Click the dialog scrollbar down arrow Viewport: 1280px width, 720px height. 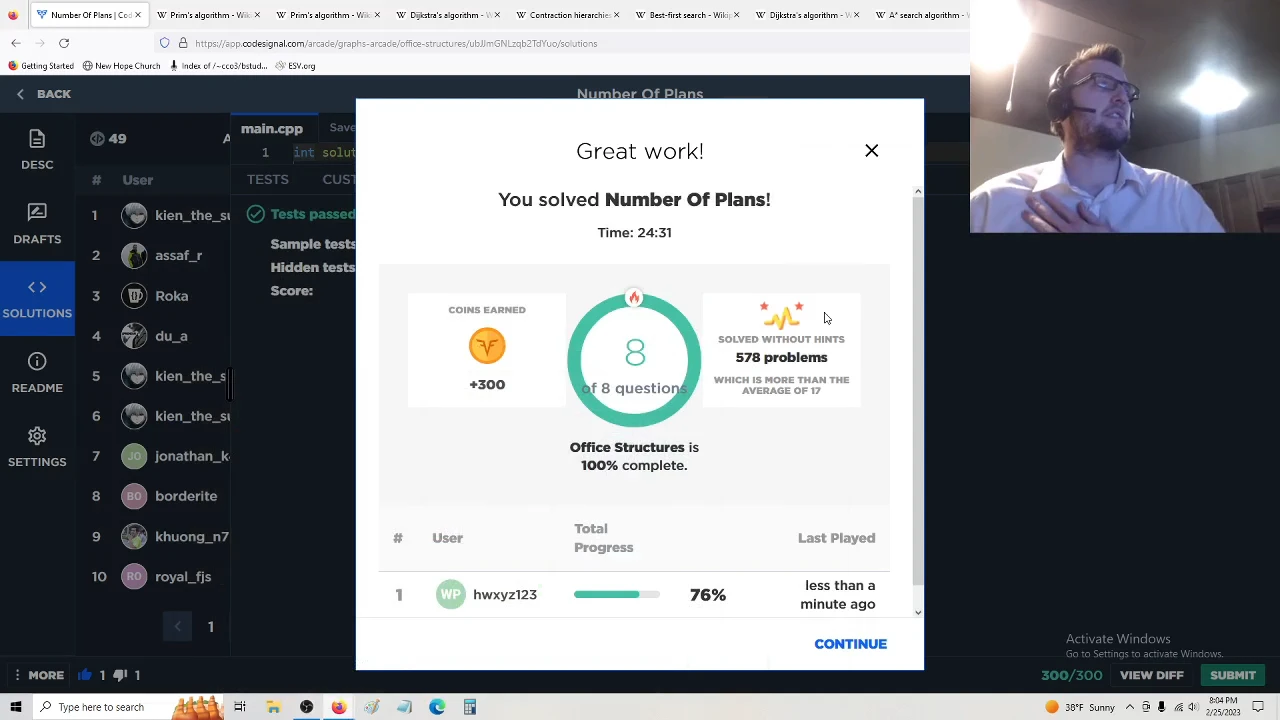pyautogui.click(x=918, y=612)
